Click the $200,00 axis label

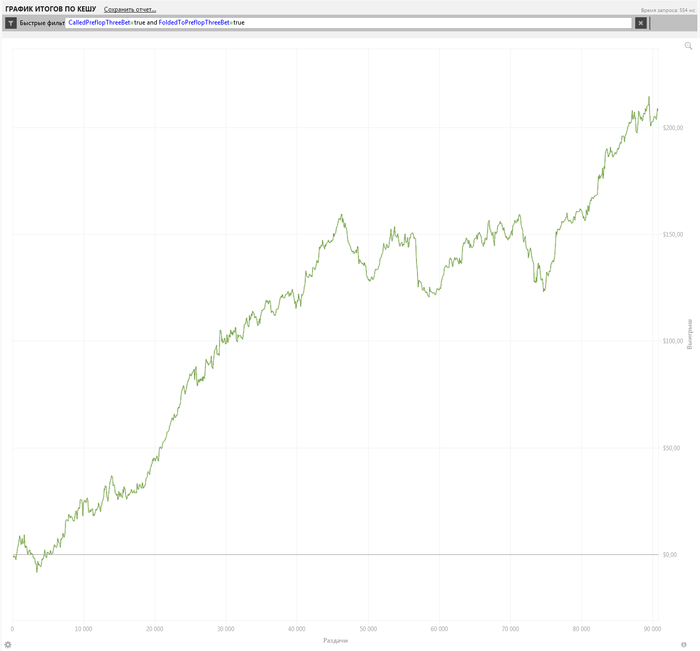pos(673,128)
